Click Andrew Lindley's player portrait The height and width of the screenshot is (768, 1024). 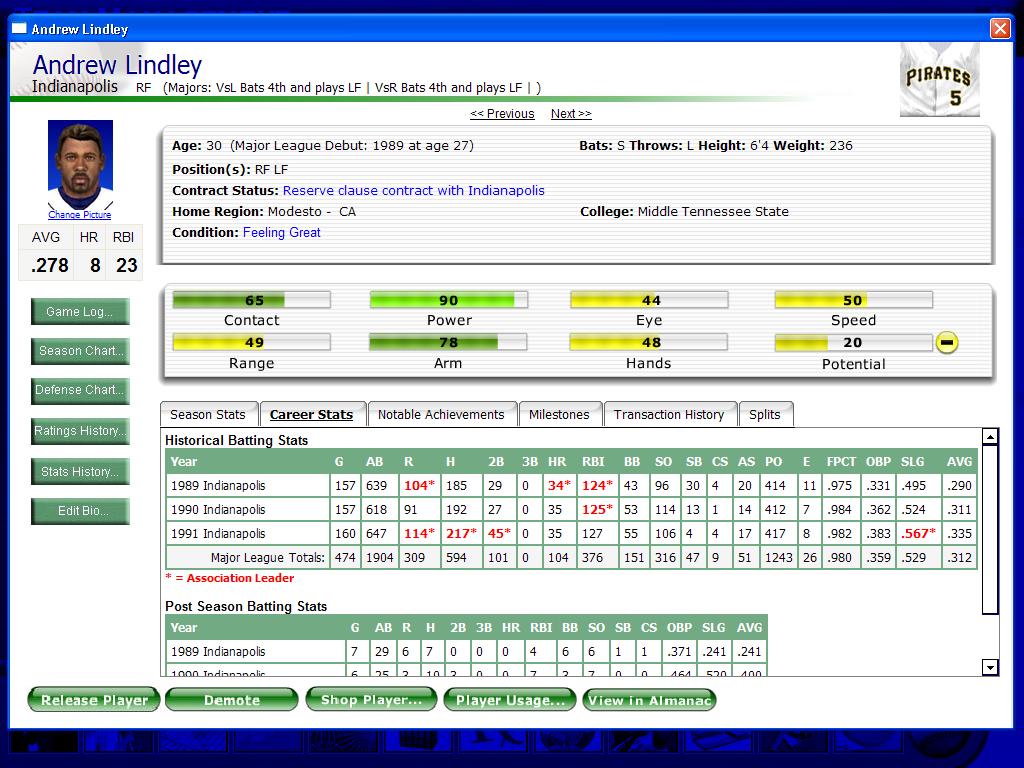[x=80, y=165]
